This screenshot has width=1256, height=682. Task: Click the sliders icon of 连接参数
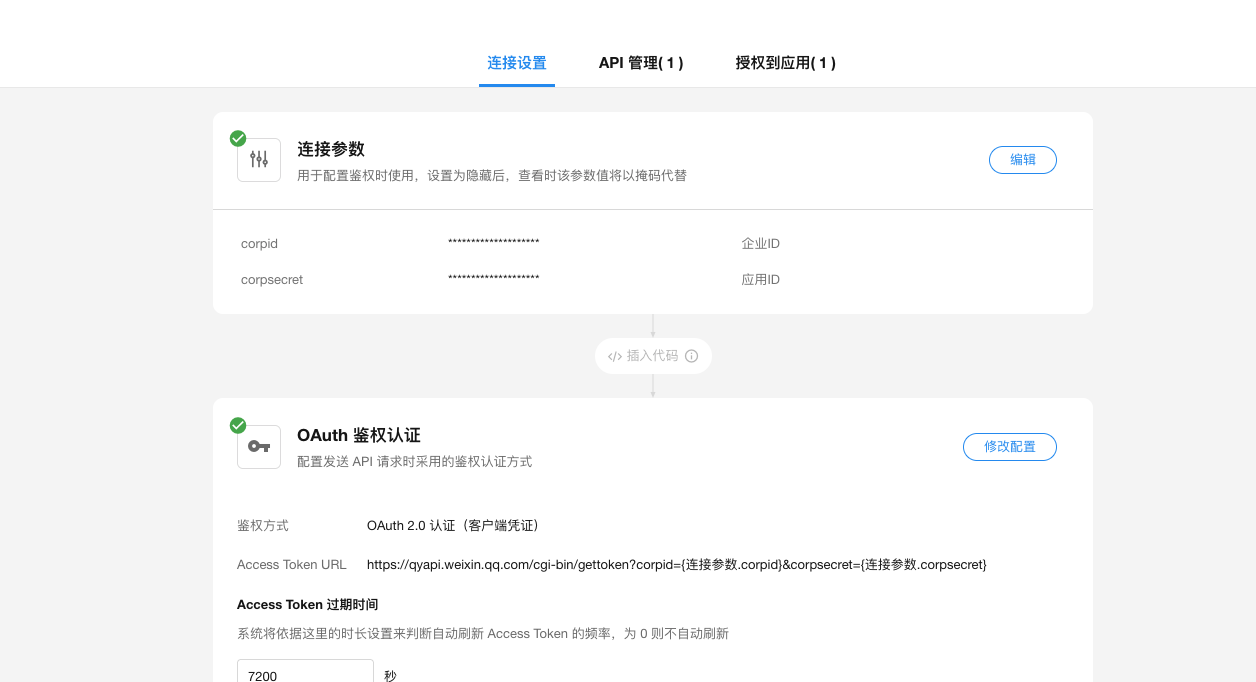click(259, 160)
